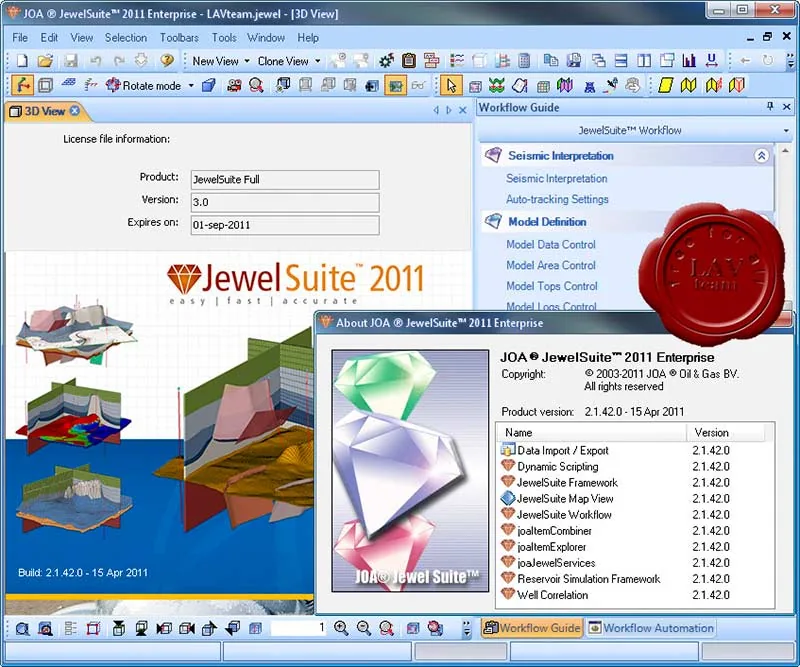800x667 pixels.
Task: Open the Model Area Control link
Action: tap(551, 265)
